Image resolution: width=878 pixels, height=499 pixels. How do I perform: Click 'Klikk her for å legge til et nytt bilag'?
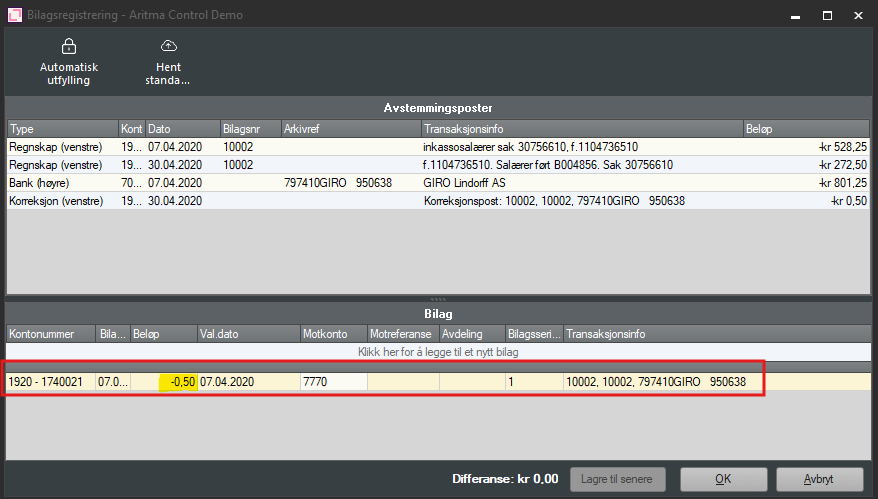click(438, 352)
